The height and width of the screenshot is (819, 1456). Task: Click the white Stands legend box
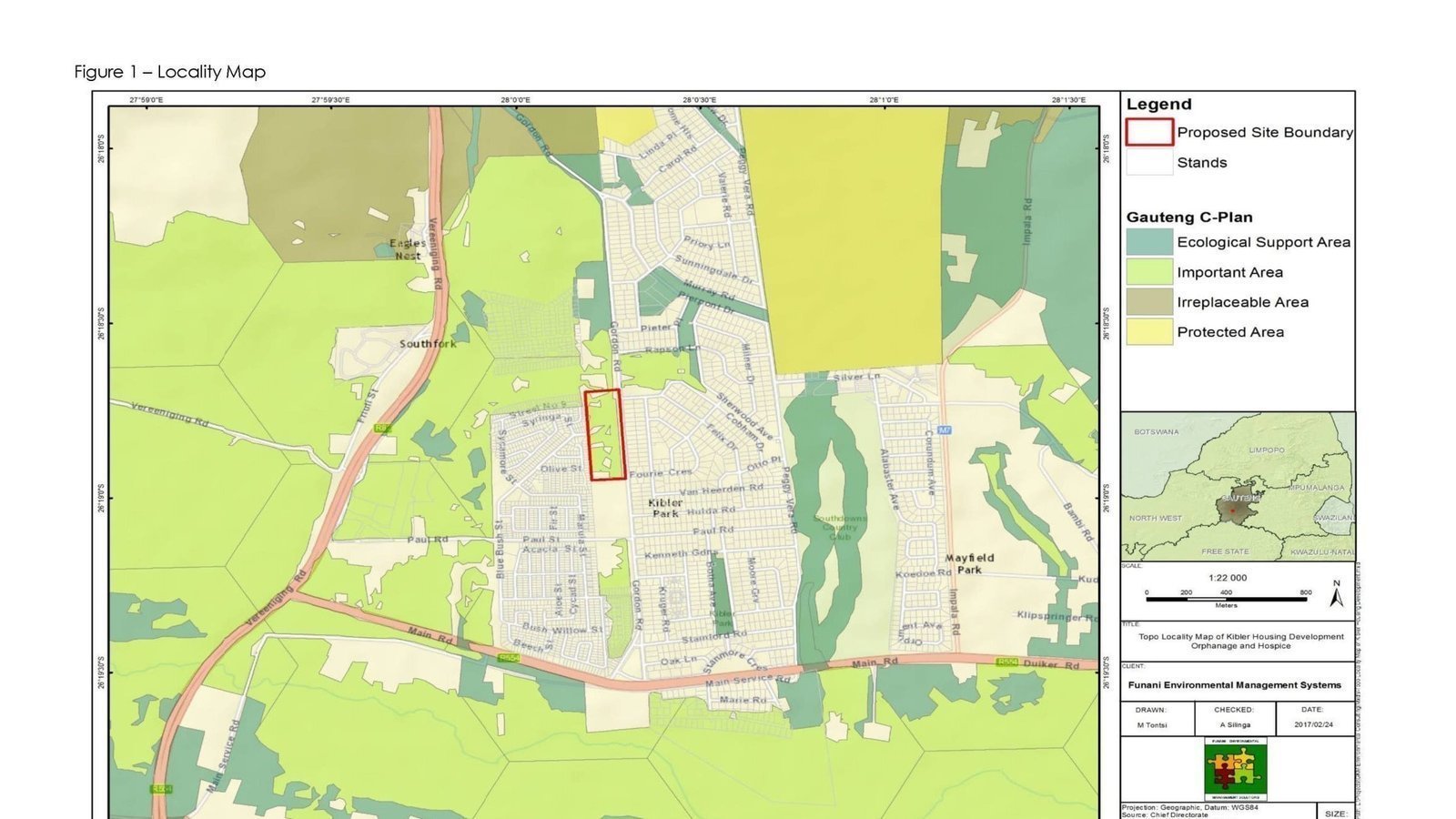coord(1149,163)
